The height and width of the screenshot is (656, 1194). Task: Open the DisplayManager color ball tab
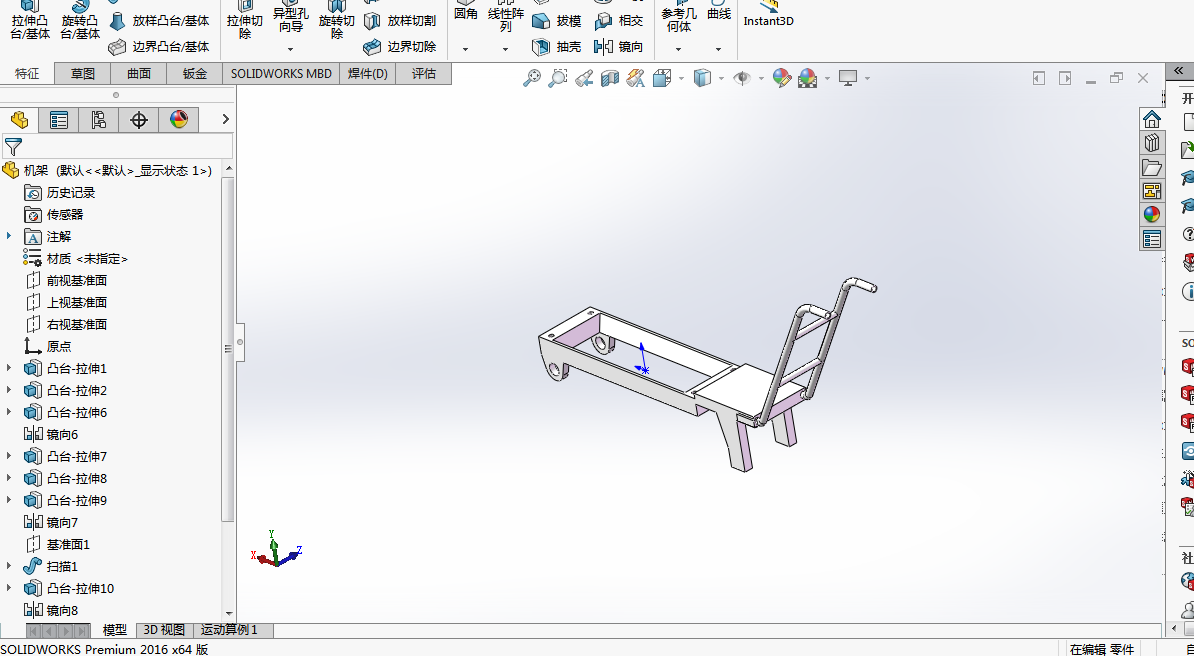tap(179, 120)
